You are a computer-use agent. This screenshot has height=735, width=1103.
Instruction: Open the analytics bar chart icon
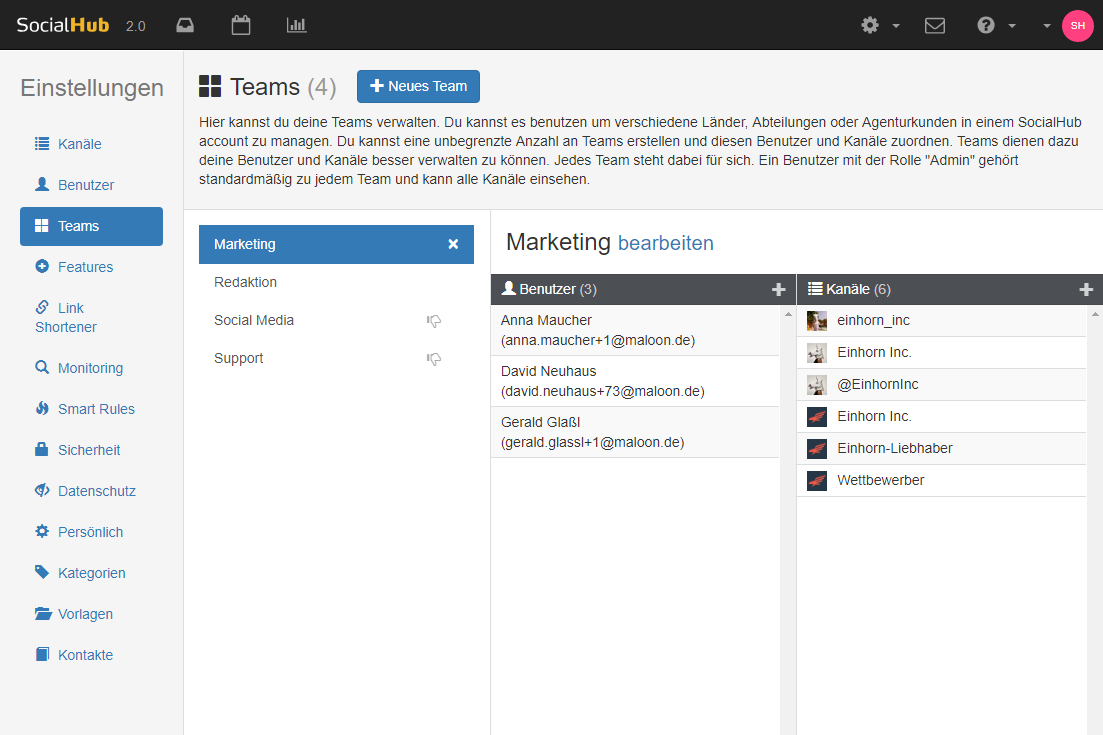point(296,26)
